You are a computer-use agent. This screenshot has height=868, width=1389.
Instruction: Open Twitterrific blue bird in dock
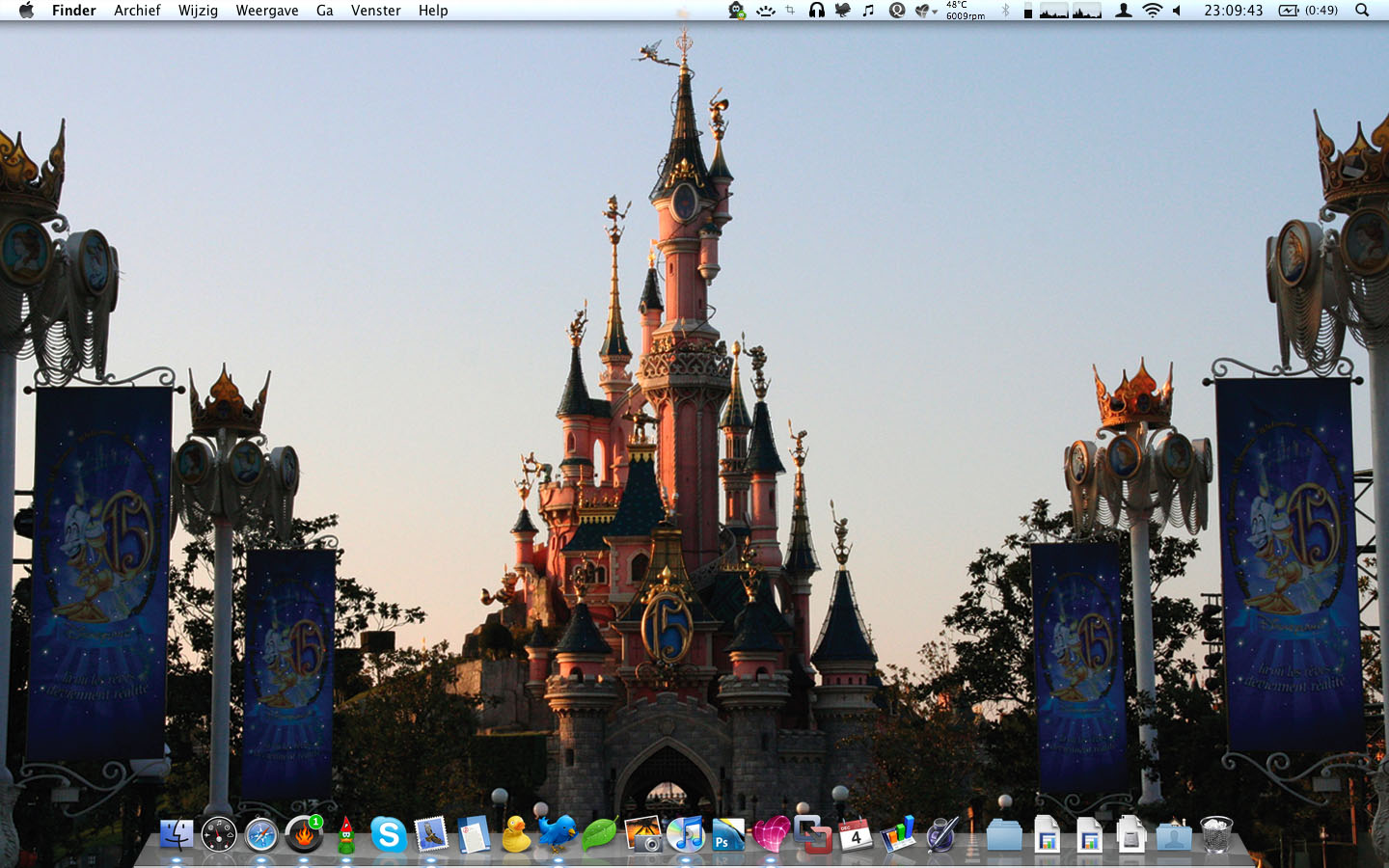pyautogui.click(x=558, y=833)
